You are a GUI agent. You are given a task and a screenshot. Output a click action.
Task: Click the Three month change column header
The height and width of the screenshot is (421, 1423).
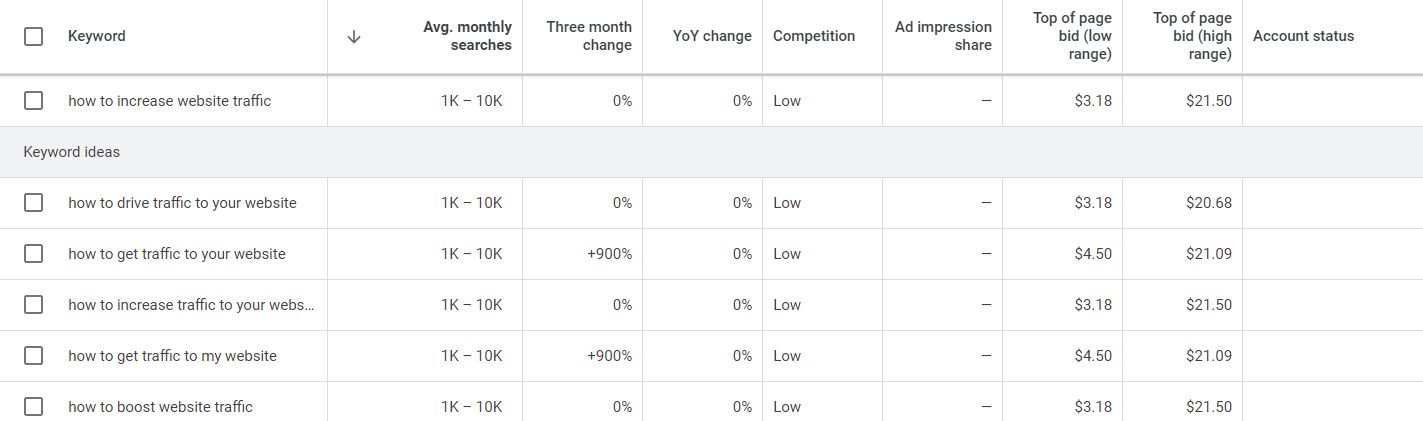point(589,36)
